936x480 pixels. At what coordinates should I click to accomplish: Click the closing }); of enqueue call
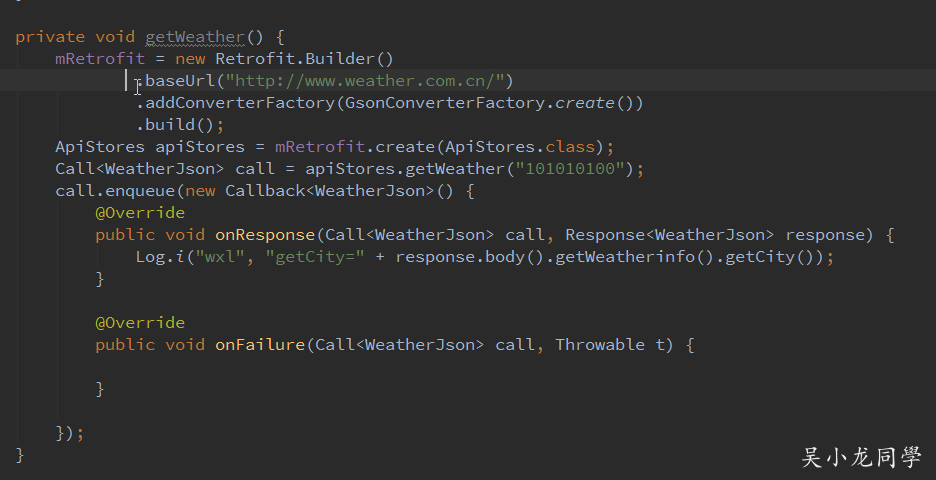(70, 433)
